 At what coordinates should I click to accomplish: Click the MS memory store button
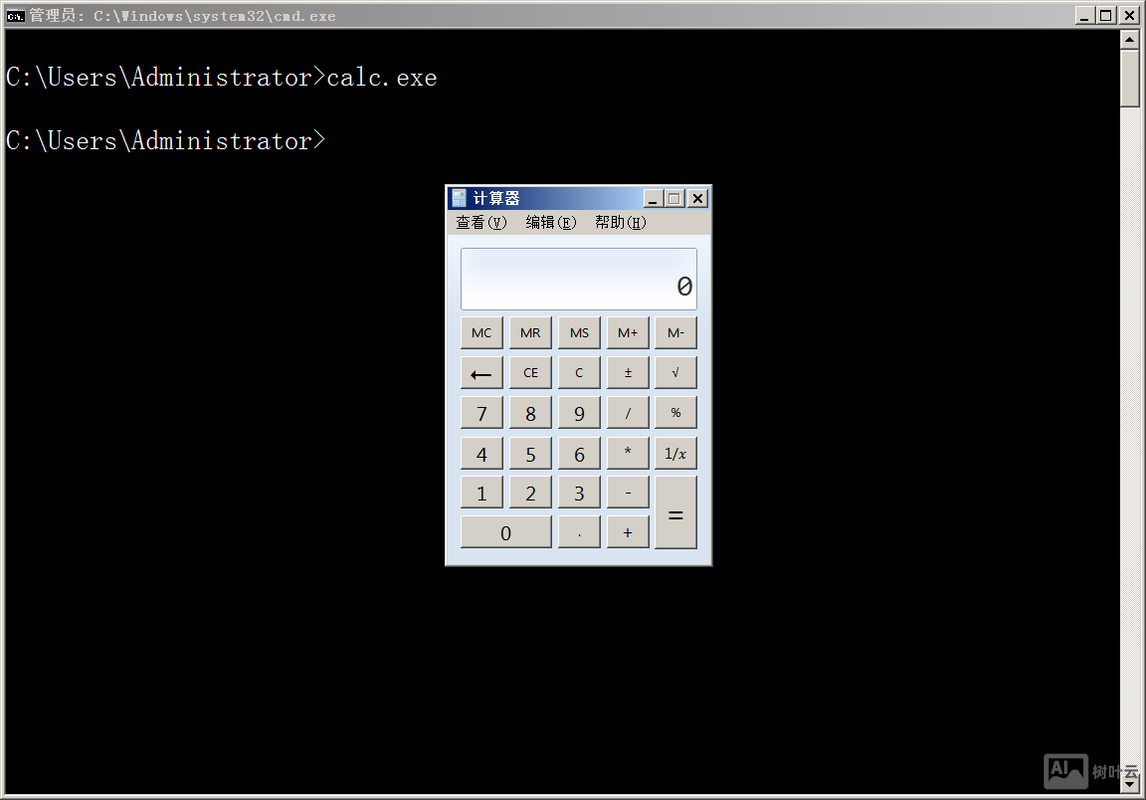579,332
